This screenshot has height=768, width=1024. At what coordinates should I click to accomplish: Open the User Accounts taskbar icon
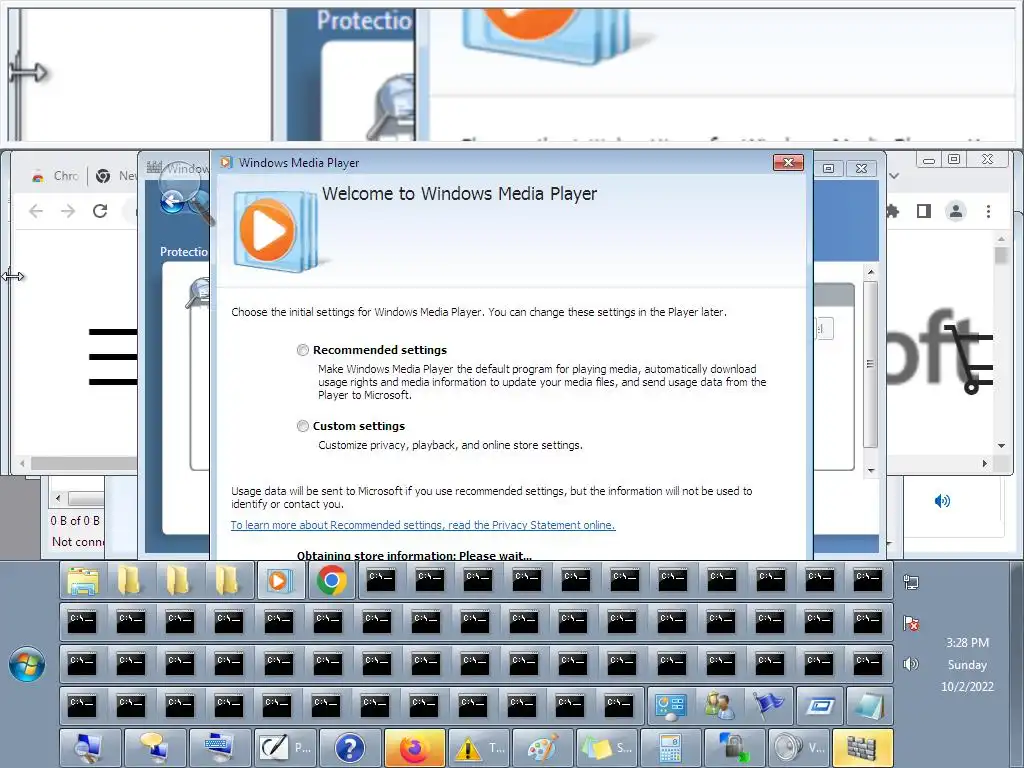click(x=720, y=706)
